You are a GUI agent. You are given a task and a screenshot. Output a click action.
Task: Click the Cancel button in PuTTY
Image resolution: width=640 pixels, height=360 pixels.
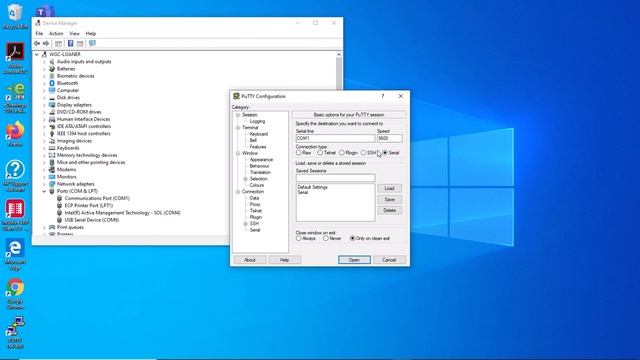tap(389, 260)
